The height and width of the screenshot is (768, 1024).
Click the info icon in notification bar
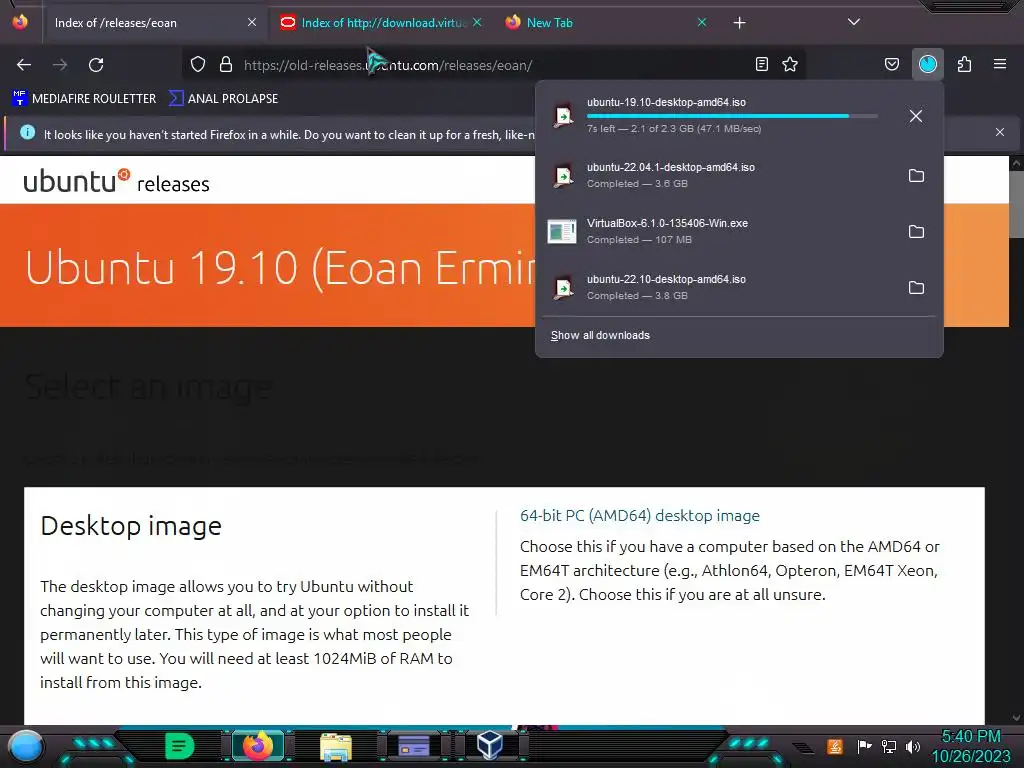click(27, 133)
